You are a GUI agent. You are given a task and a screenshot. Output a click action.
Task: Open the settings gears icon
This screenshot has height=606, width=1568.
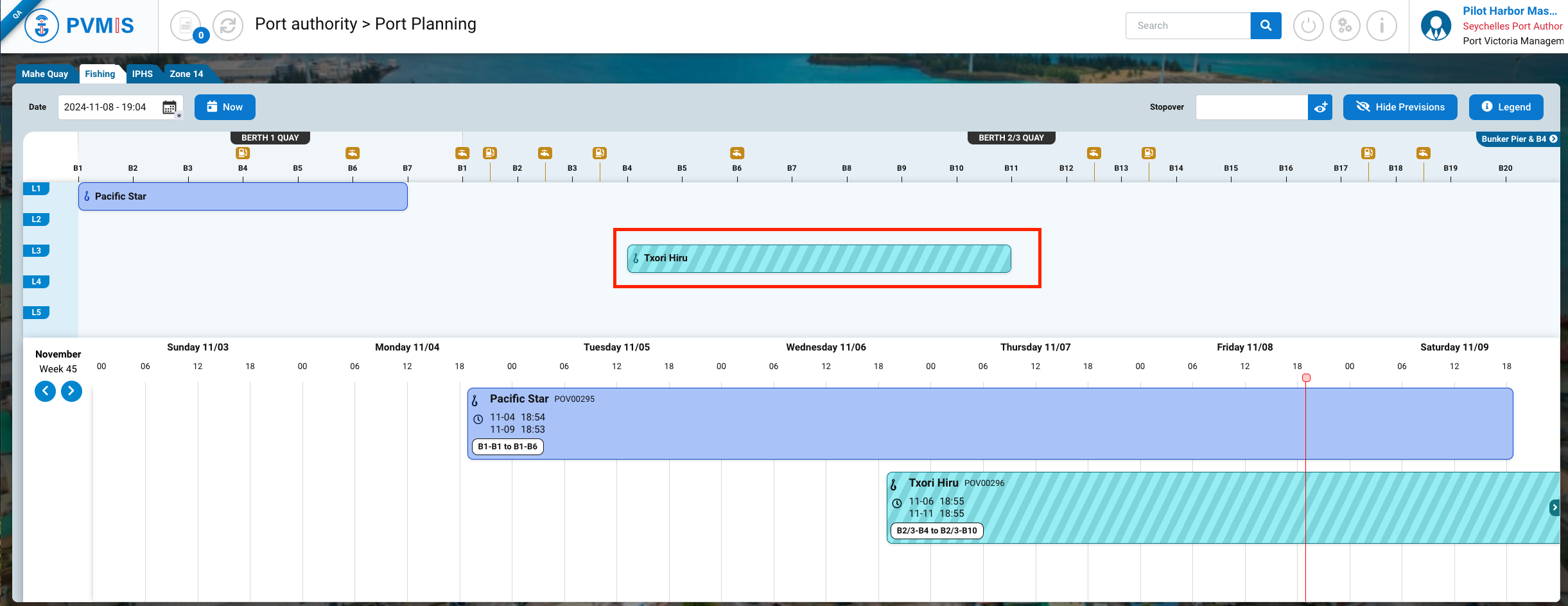pos(1345,26)
